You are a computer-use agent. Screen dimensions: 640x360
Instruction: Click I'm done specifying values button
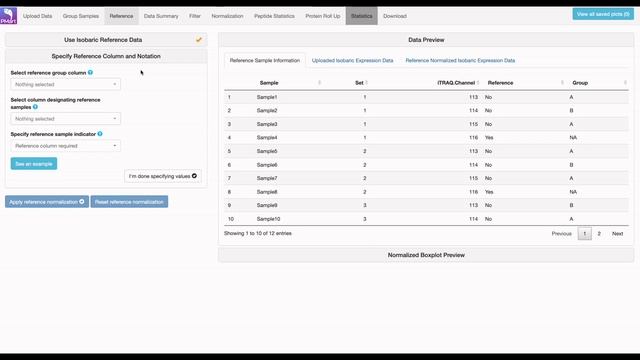(x=162, y=176)
